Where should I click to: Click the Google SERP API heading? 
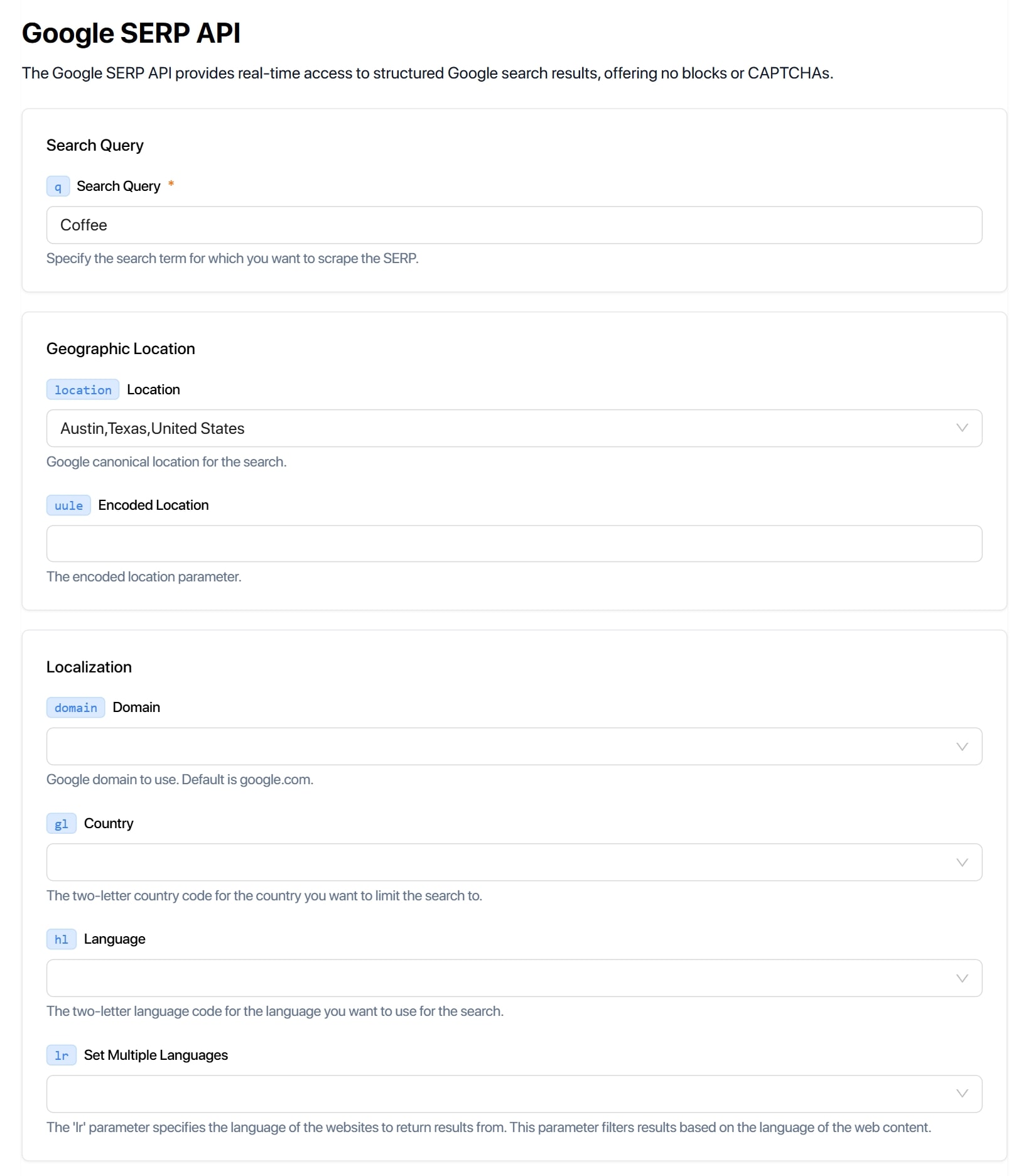pos(131,33)
